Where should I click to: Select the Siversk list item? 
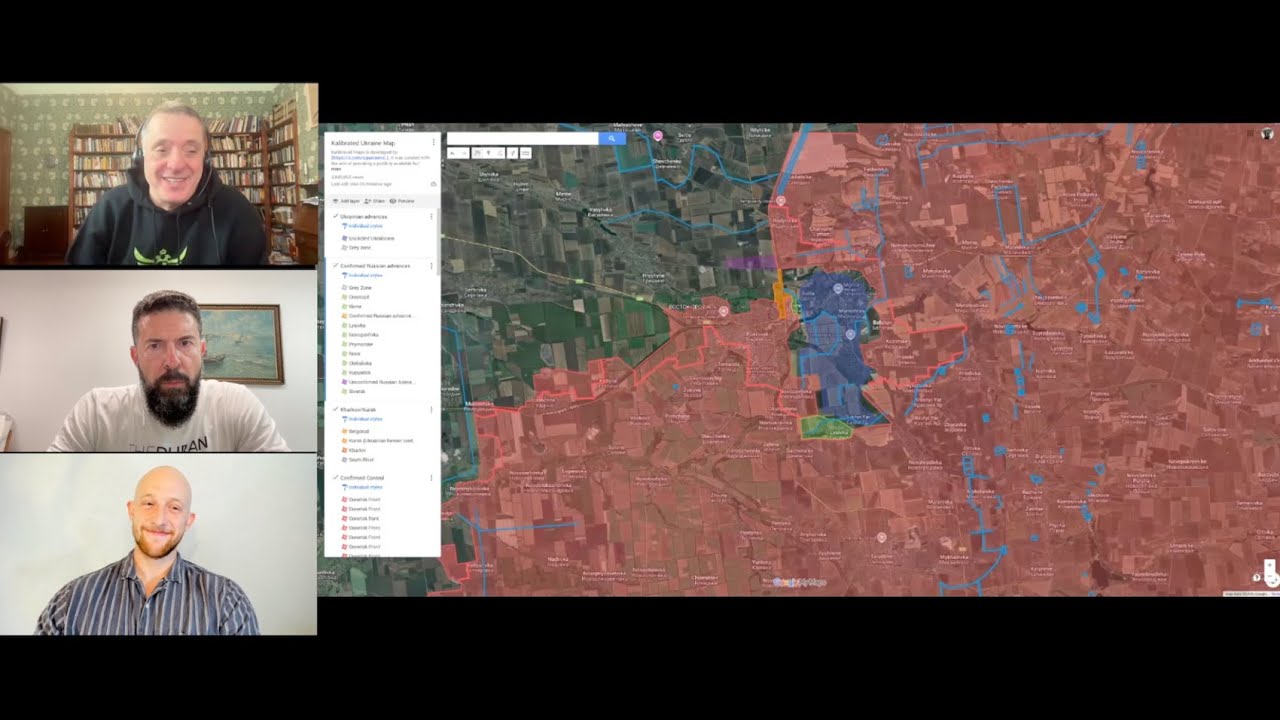[358, 391]
